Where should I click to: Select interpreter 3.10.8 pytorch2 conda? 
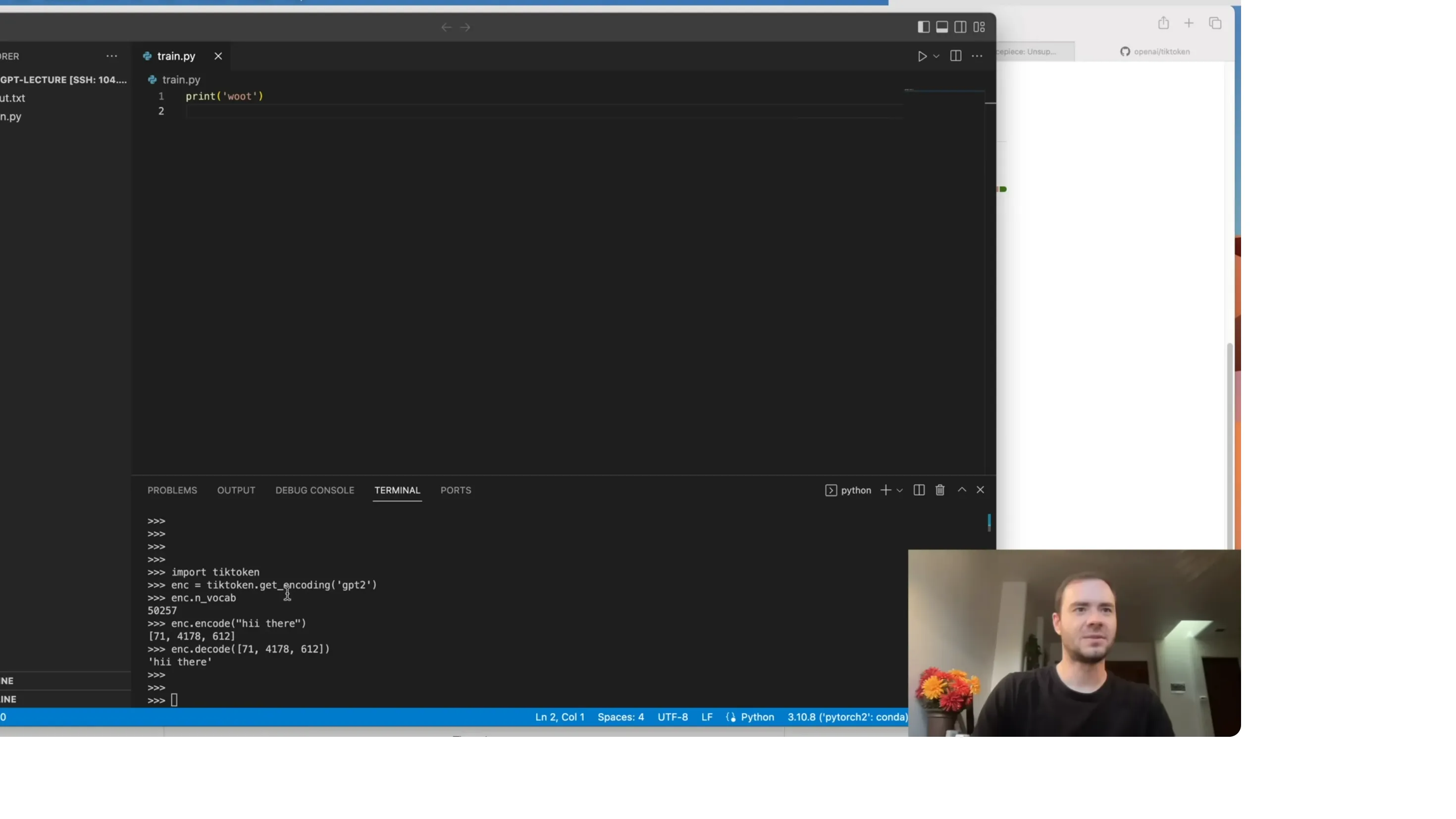point(847,717)
